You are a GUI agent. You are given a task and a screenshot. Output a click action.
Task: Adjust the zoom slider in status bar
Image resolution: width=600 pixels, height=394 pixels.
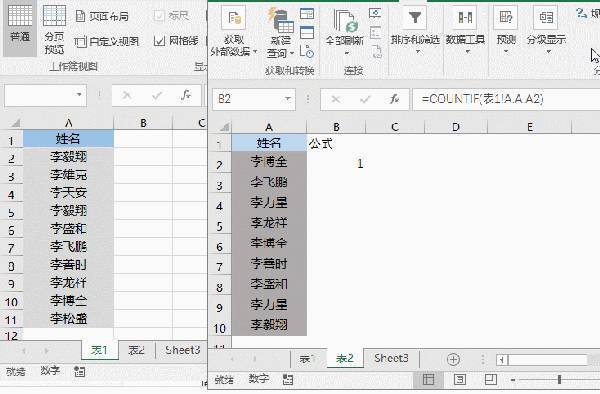[x=559, y=379]
